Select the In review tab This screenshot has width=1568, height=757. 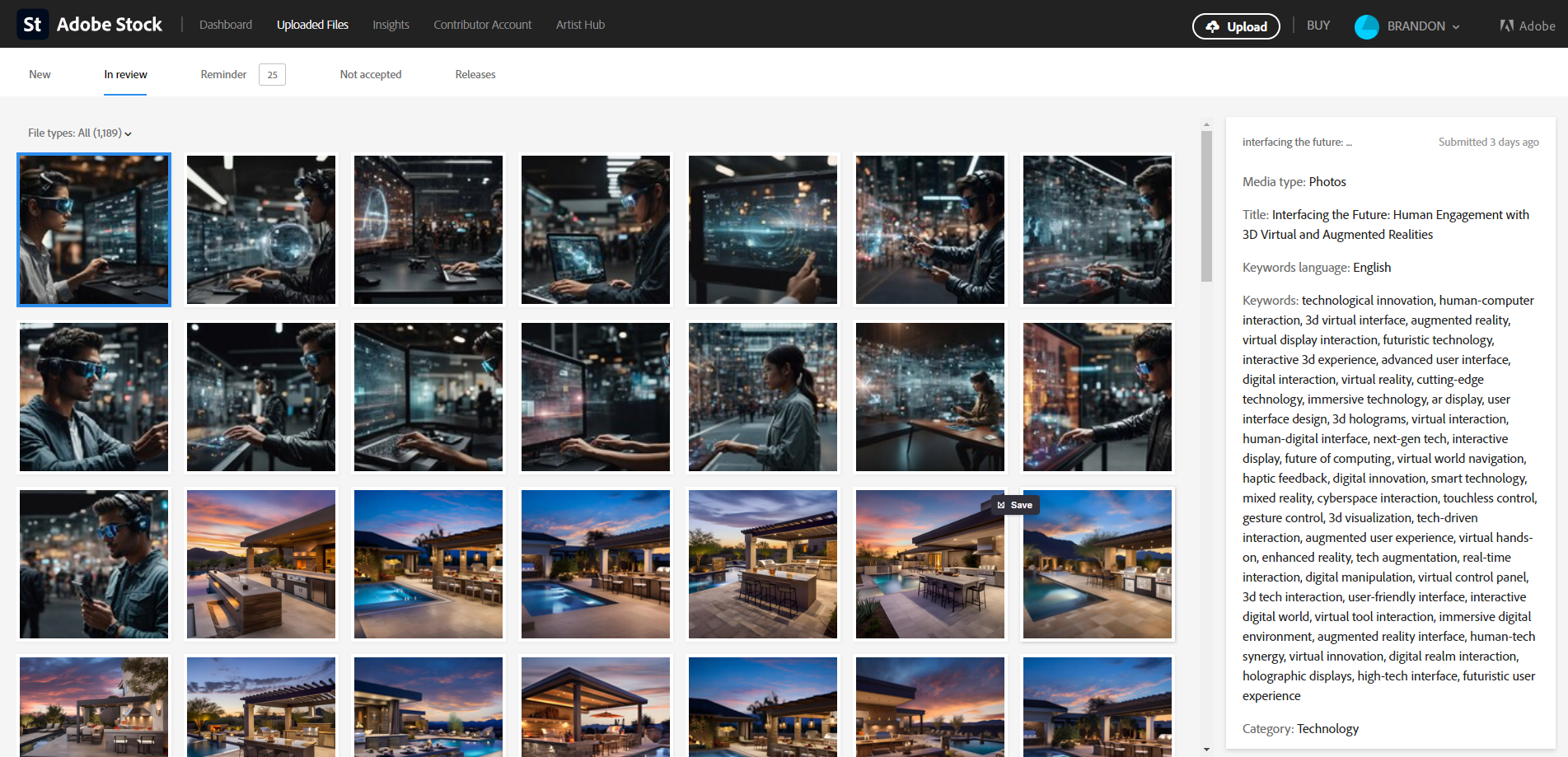[x=125, y=74]
